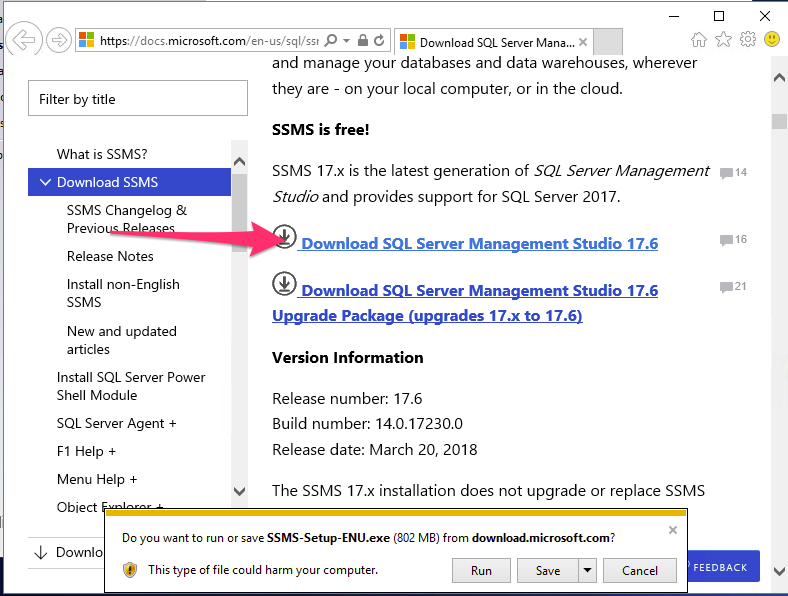Open the browser Home icon
The height and width of the screenshot is (596, 788).
[699, 39]
